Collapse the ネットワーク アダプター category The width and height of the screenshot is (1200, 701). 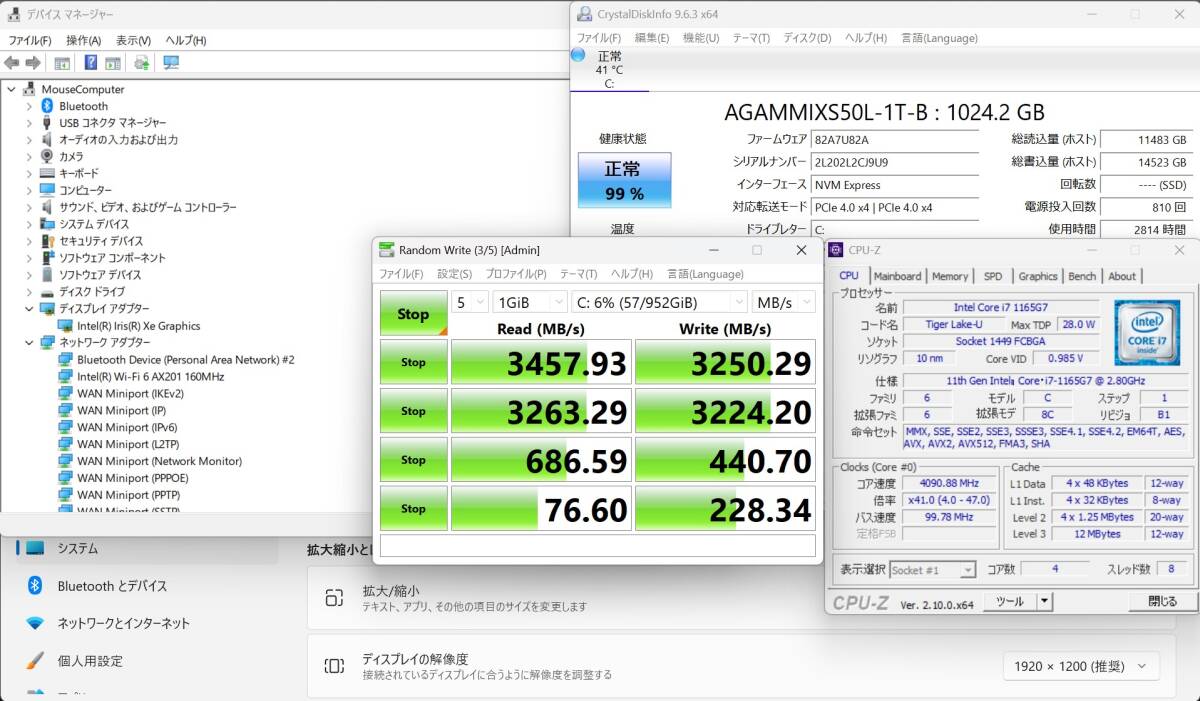[28, 343]
